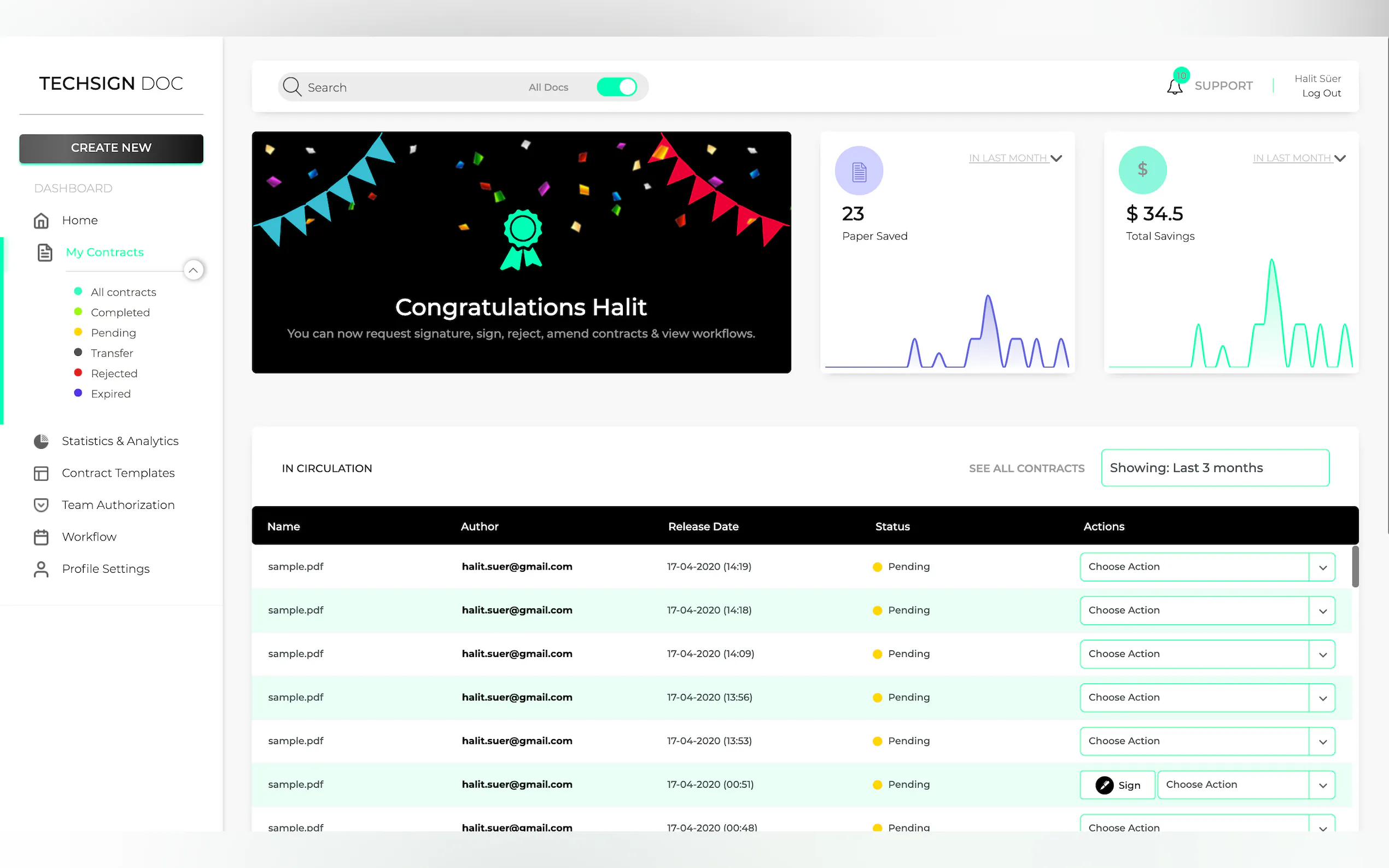Image resolution: width=1389 pixels, height=868 pixels.
Task: Collapse the My Contracts submenu
Action: 194,270
